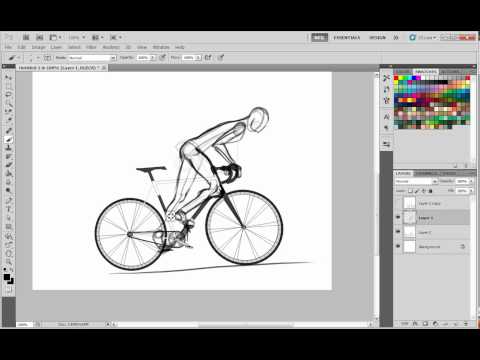The height and width of the screenshot is (360, 480).
Task: Select the Eraser tool
Action: click(8, 165)
